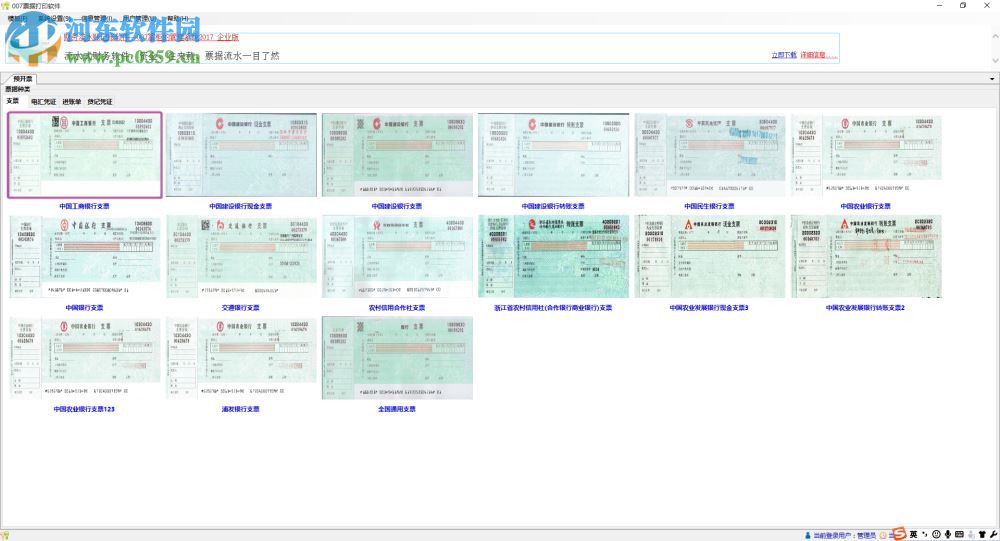Image resolution: width=1000 pixels, height=541 pixels.
Task: Click the 全国通用支票 caption text
Action: [x=397, y=409]
